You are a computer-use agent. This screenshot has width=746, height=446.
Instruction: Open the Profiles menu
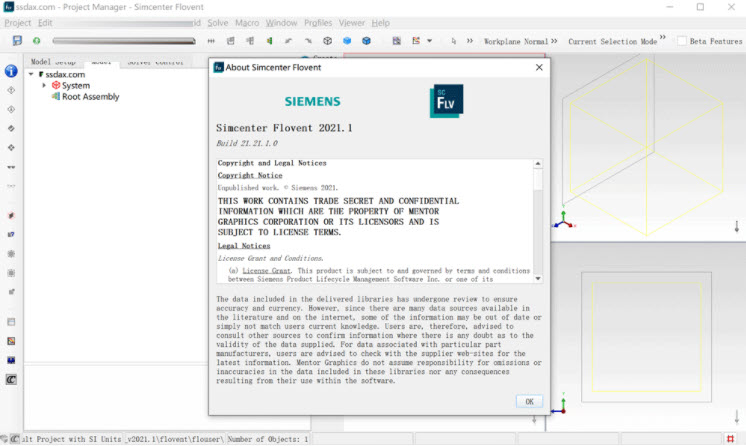coord(318,22)
